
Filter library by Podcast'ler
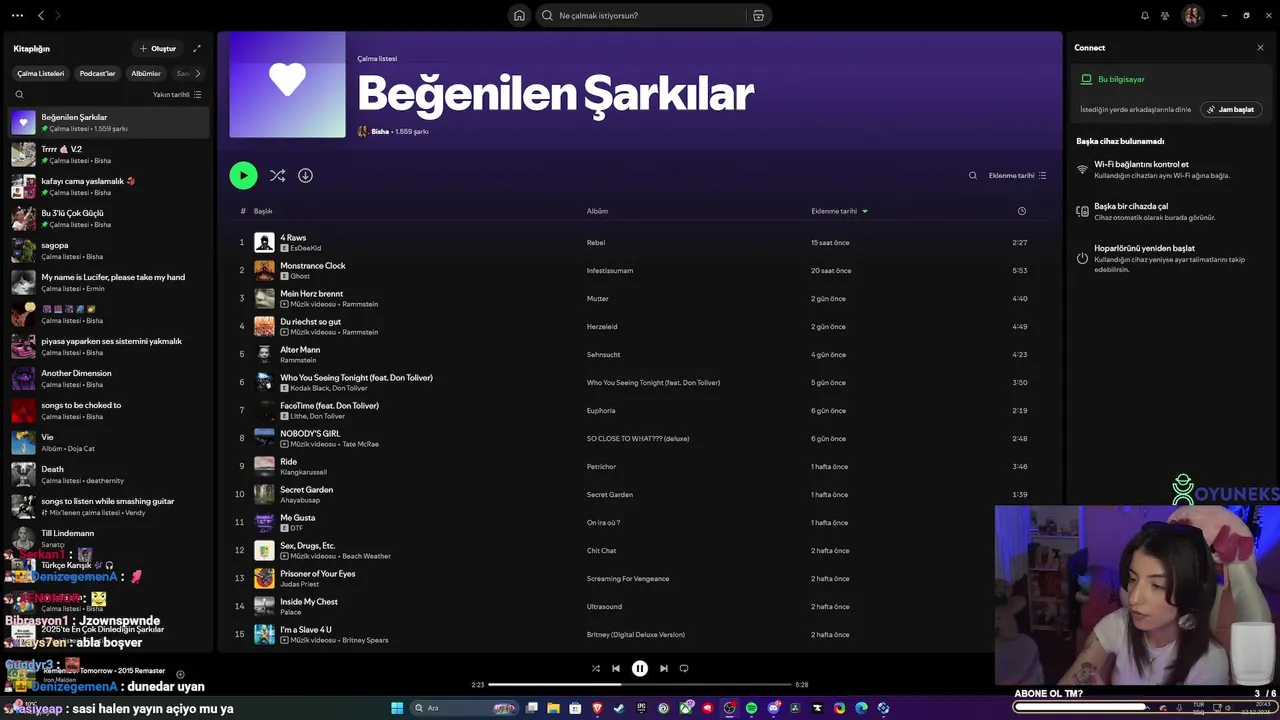[97, 73]
